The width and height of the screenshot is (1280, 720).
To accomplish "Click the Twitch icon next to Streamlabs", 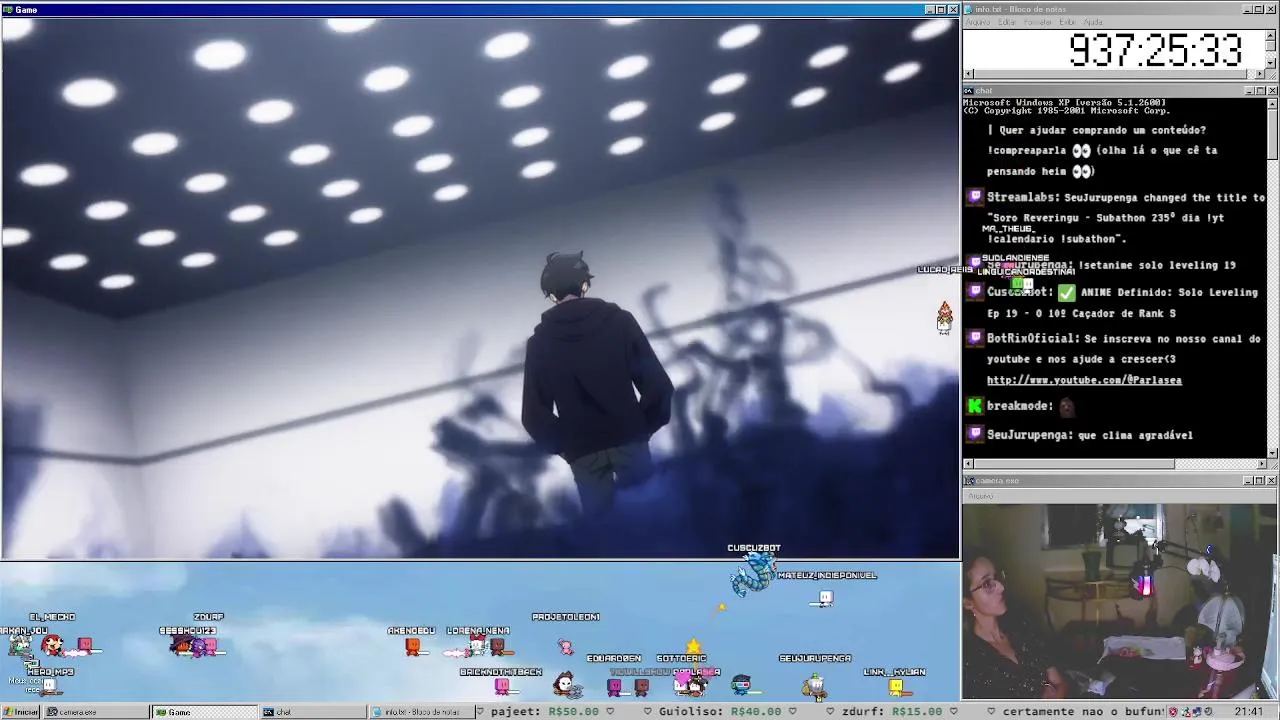I will coord(975,197).
